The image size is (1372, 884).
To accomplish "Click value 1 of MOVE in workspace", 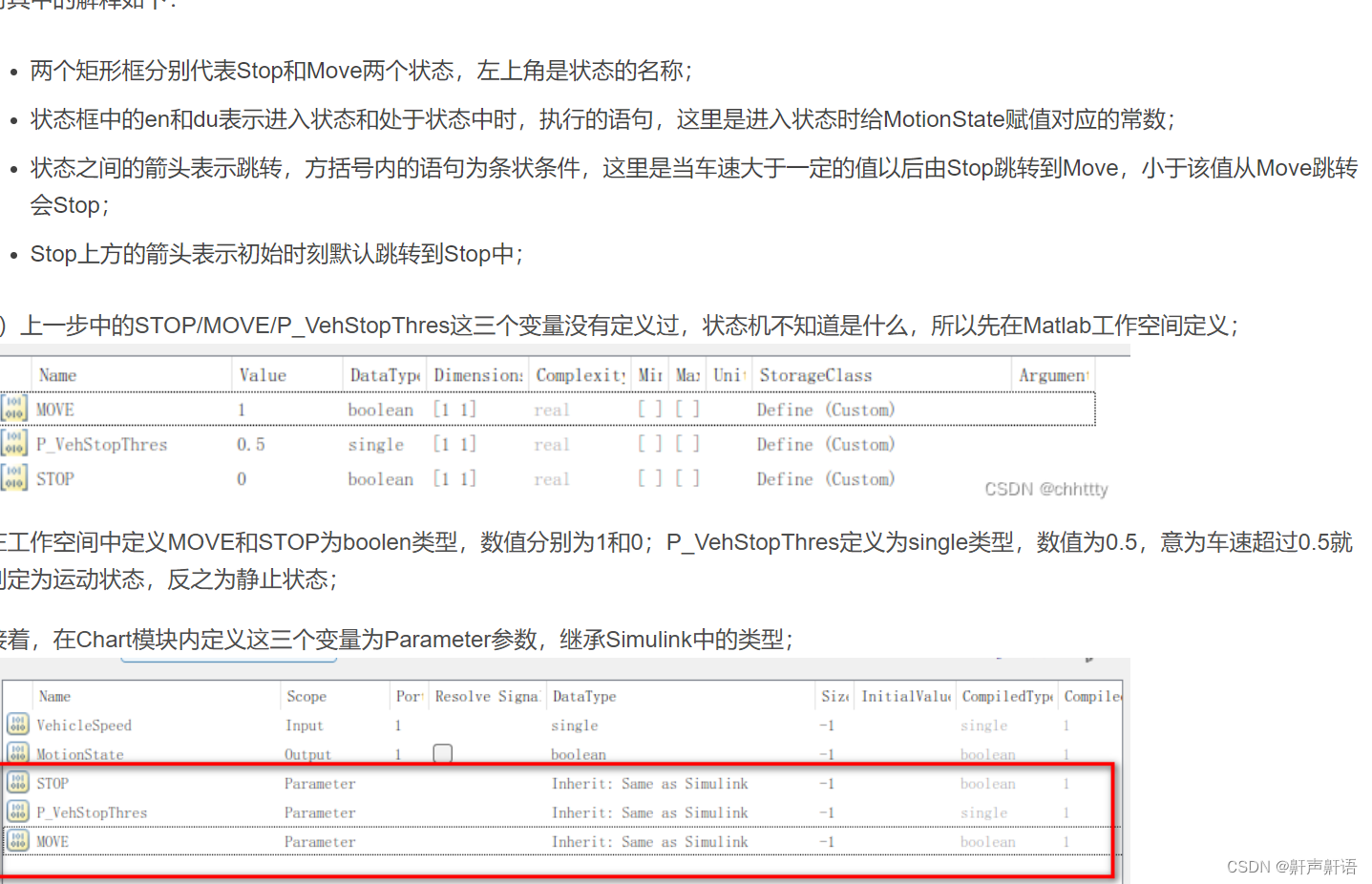I will pos(242,410).
